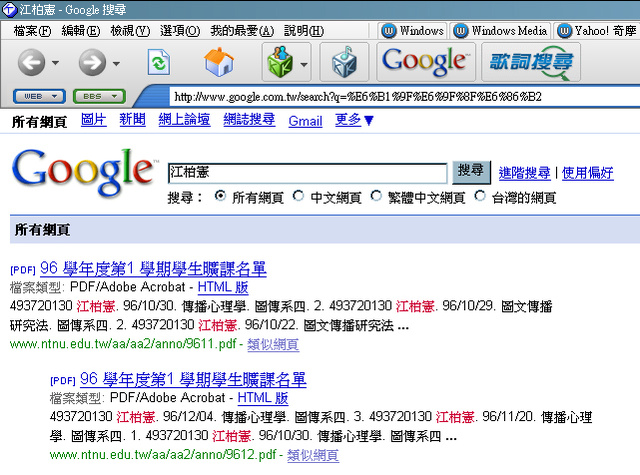
Task: Click the www.ntnu.edu.tw/aa/aa2/anno/9611.pdf URL text
Action: click(123, 344)
